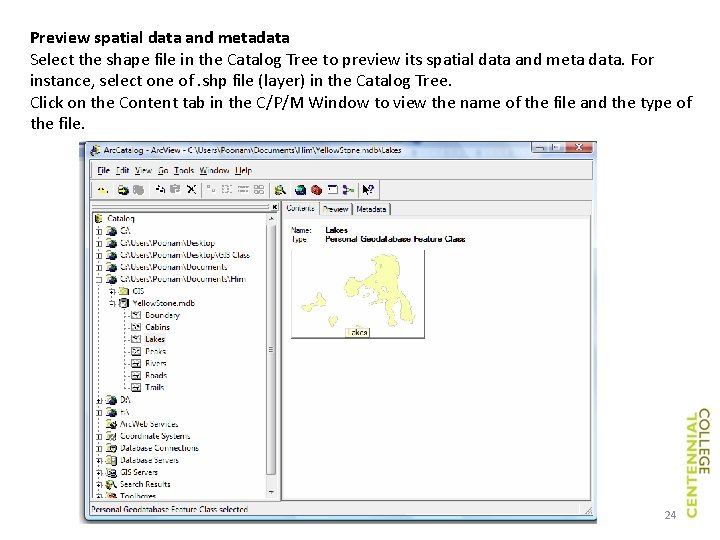This screenshot has height=540, width=720.
Task: Switch to Thumbnails view toolbar button
Action: (259, 189)
